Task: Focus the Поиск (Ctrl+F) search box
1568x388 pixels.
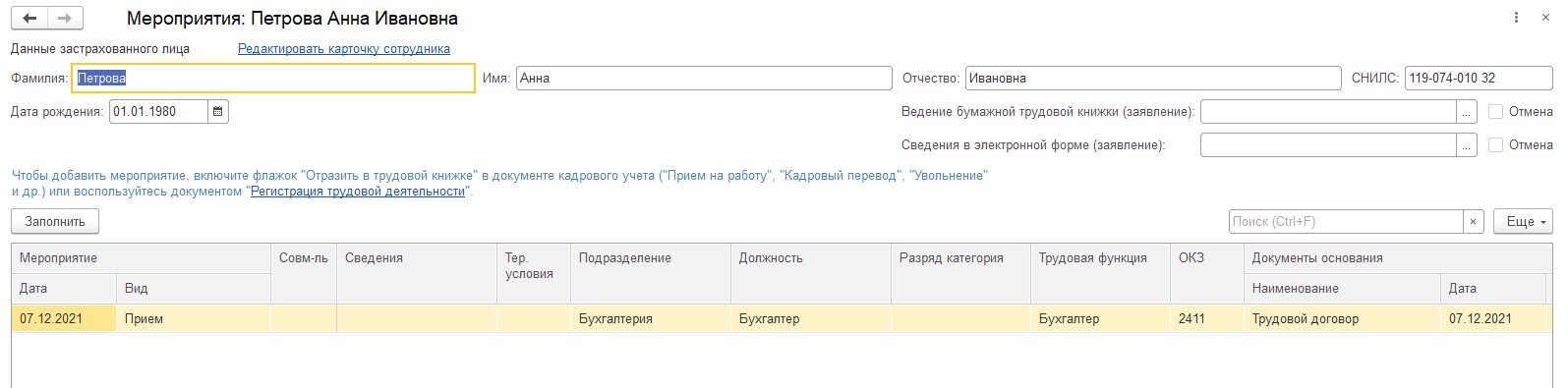Action: coord(1346,222)
